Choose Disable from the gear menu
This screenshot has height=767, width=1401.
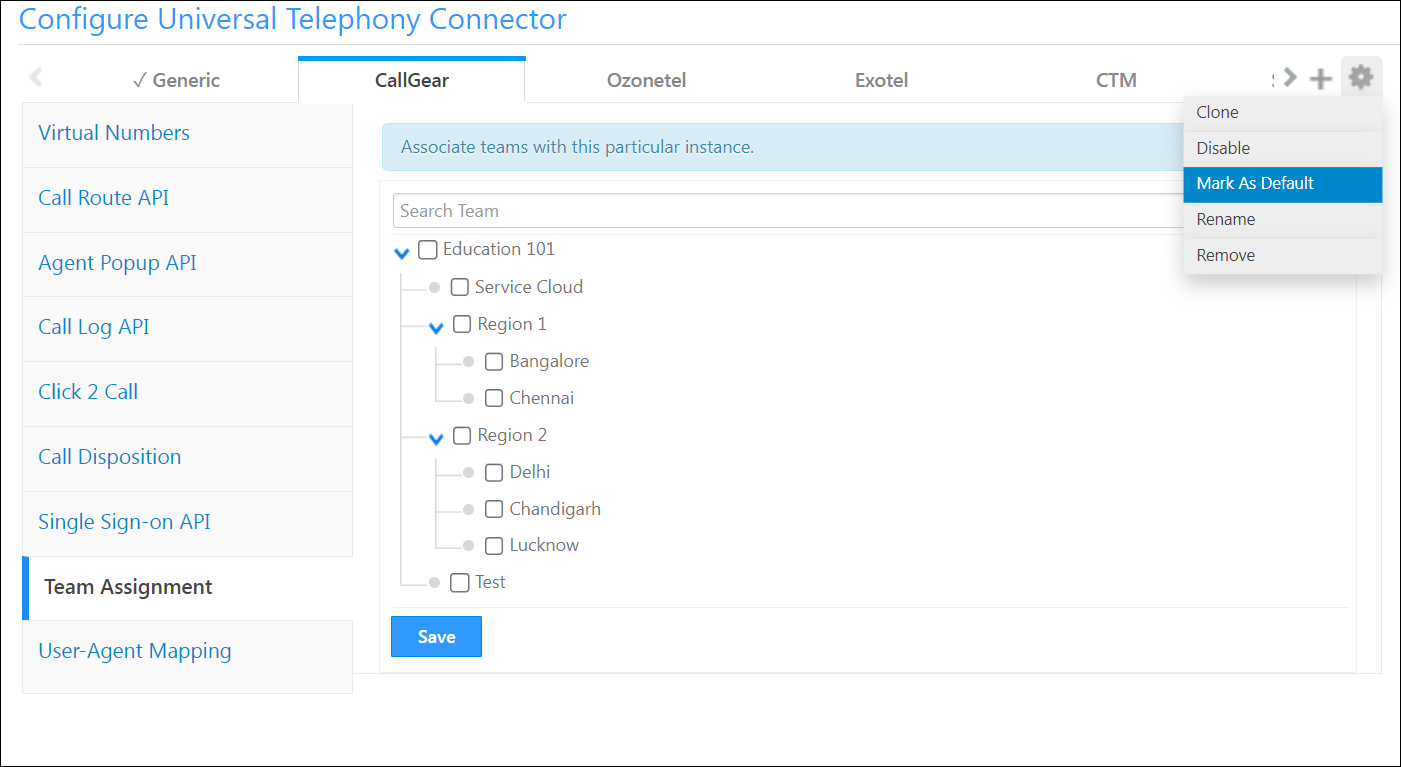pyautogui.click(x=1283, y=148)
